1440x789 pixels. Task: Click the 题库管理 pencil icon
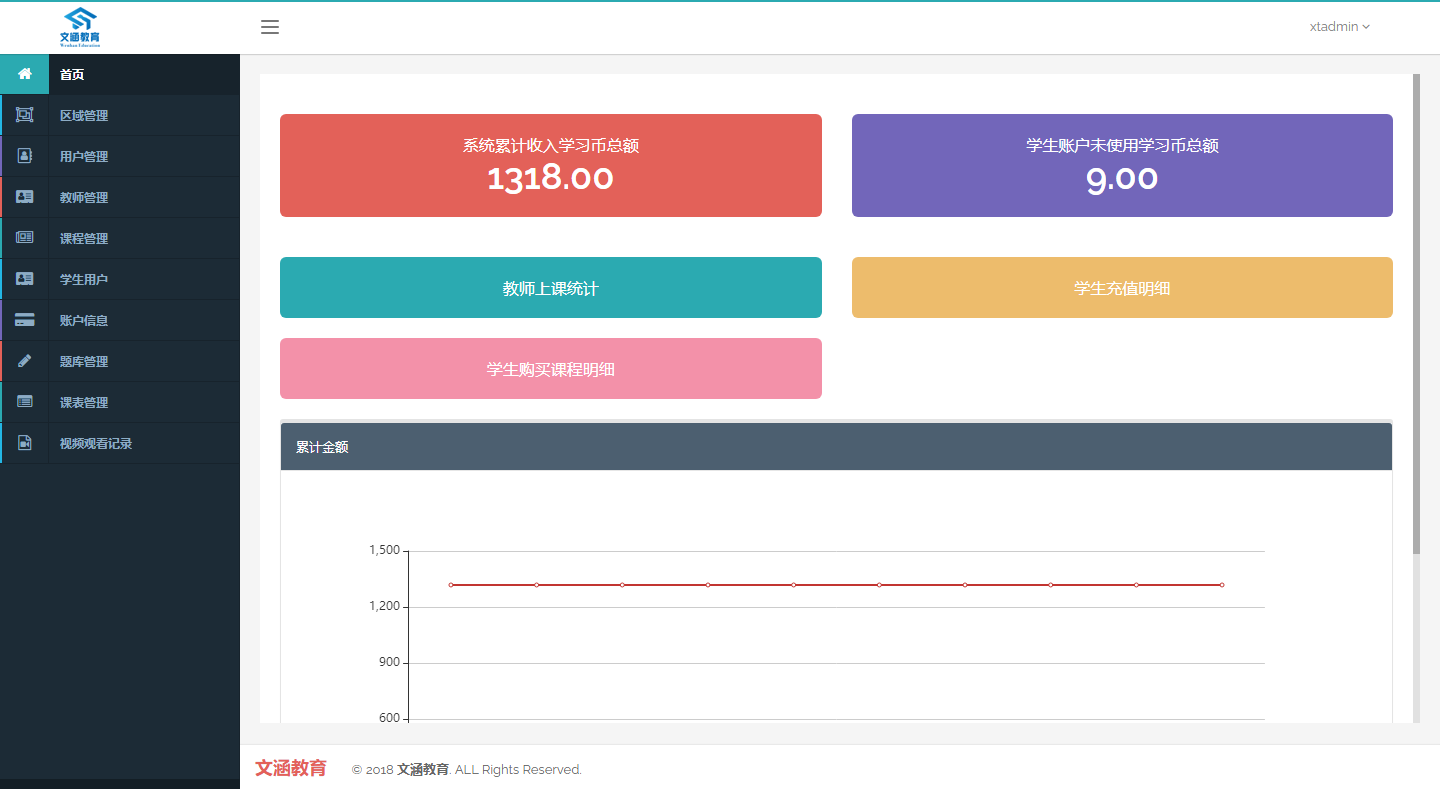point(25,361)
